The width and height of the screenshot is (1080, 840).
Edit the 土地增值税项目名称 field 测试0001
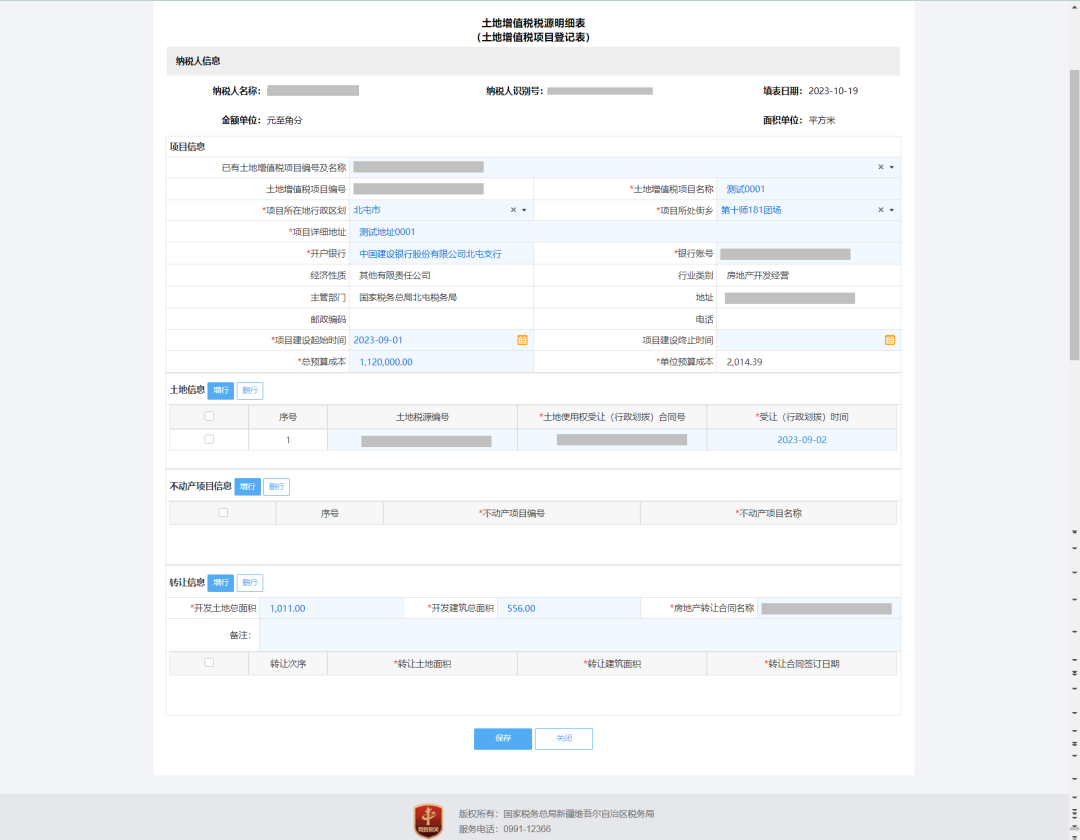(x=808, y=189)
